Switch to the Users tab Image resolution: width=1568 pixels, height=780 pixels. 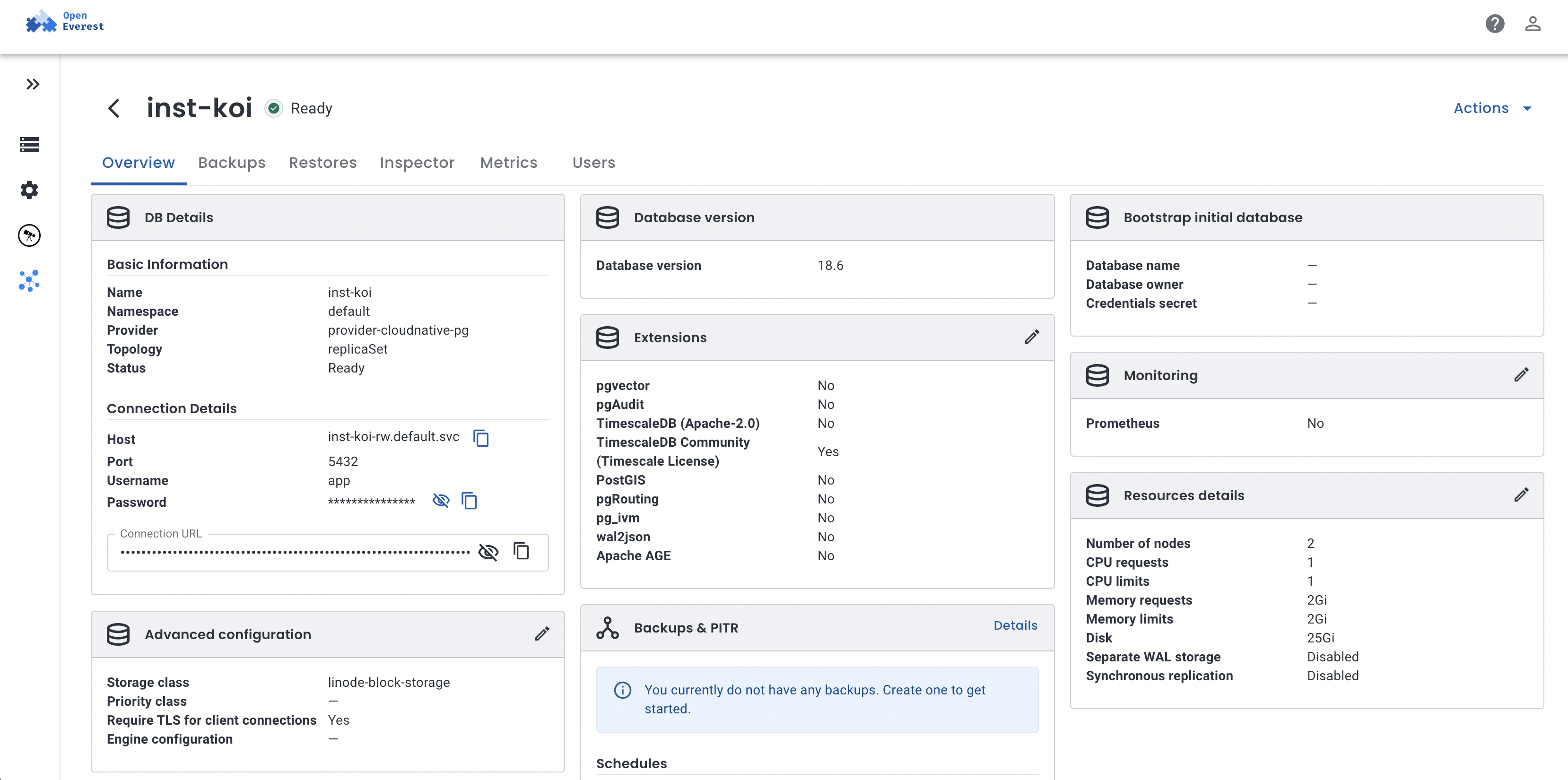pyautogui.click(x=593, y=163)
